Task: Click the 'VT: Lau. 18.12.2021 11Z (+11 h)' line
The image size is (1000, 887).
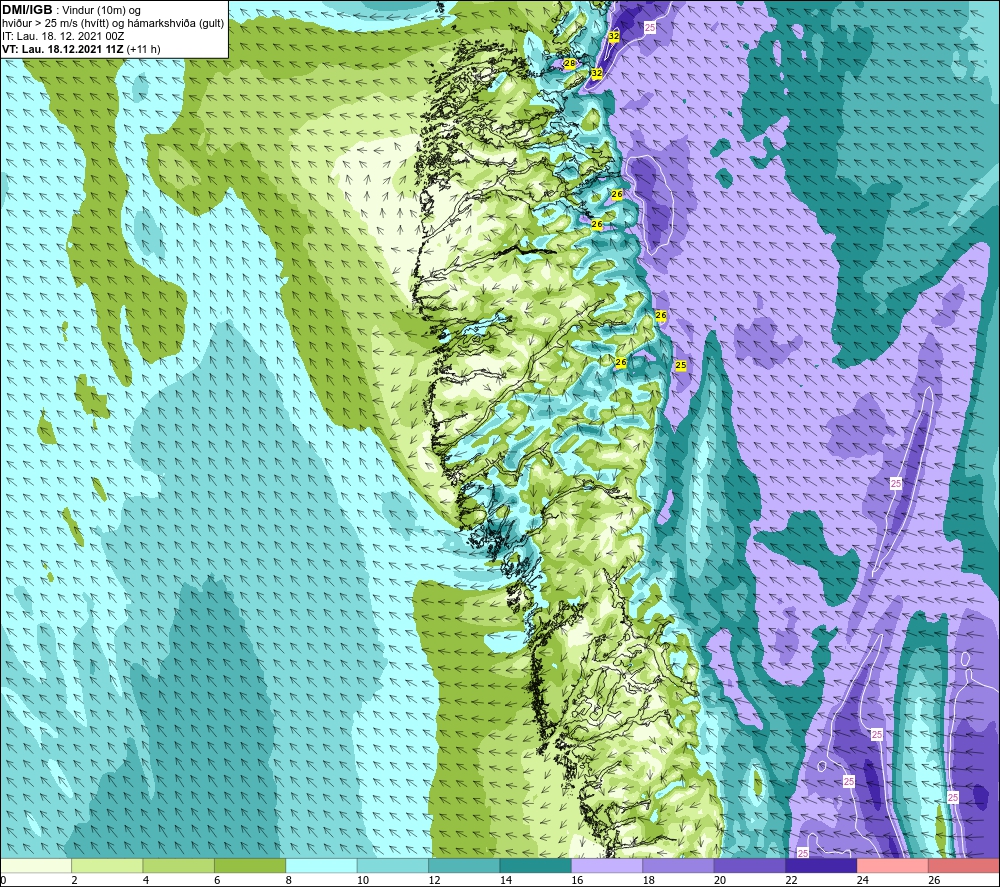Action: click(x=81, y=49)
